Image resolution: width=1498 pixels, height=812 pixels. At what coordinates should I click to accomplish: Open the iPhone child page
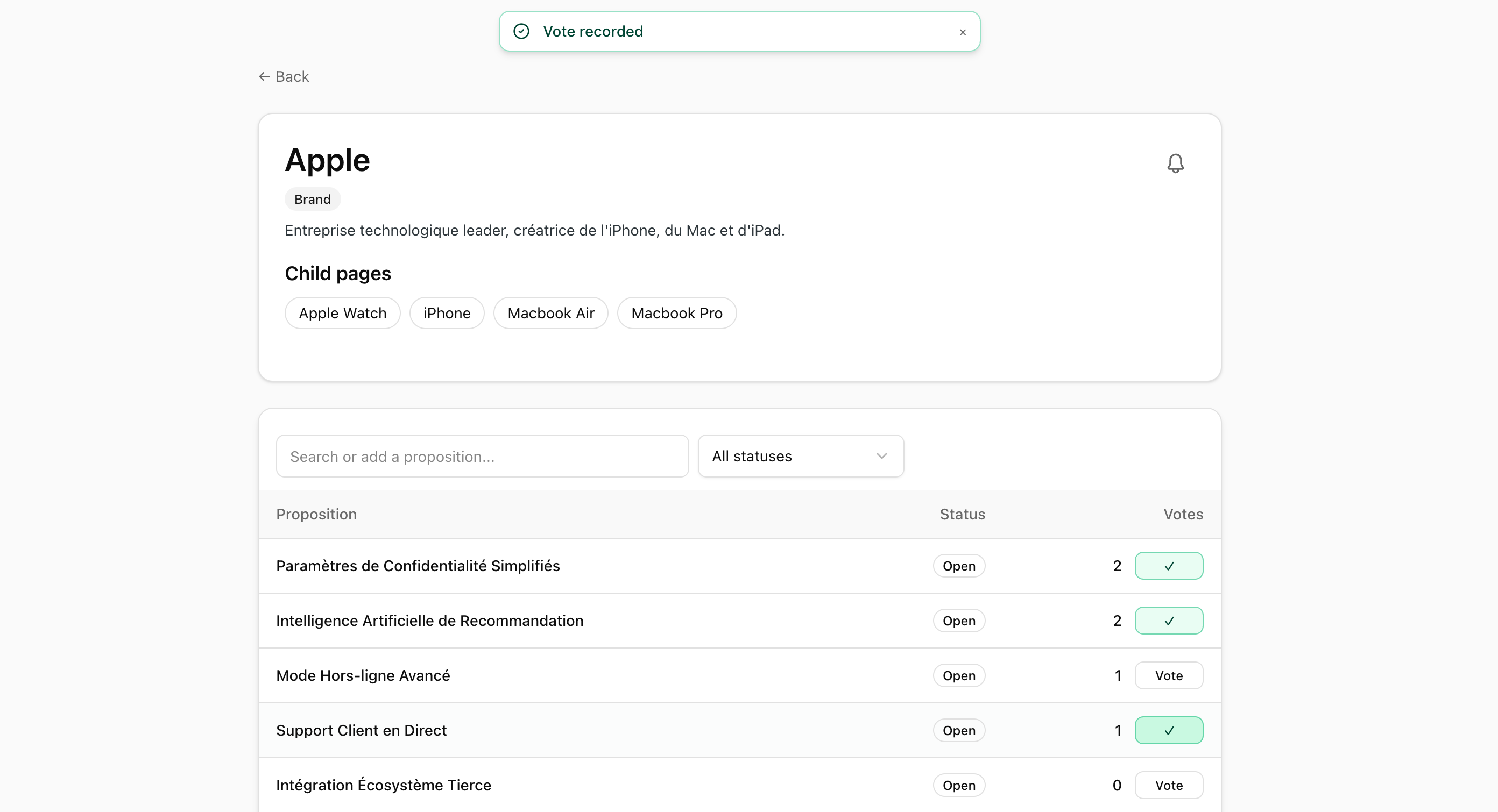coord(447,313)
